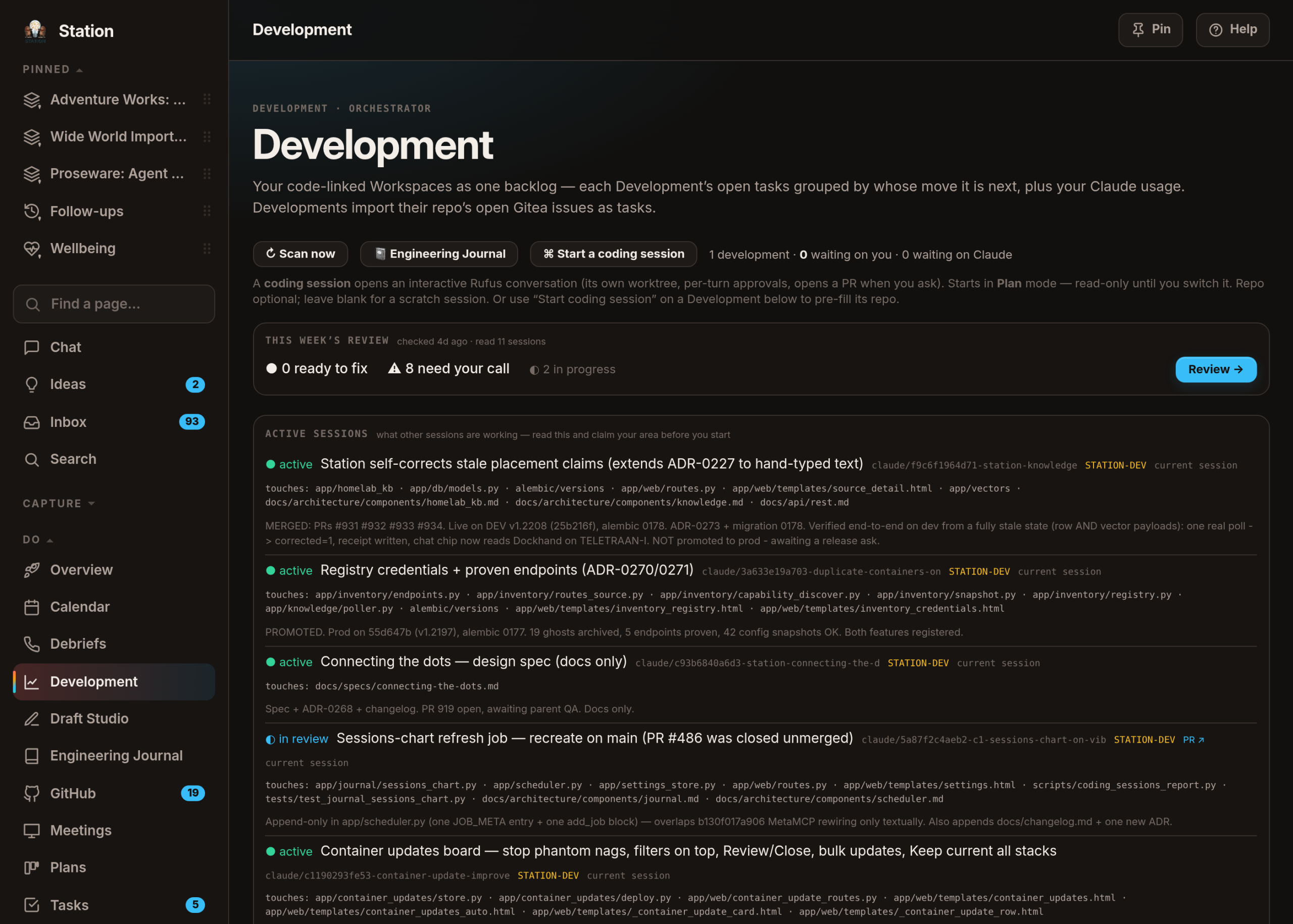
Task: Click the GitHub cat icon
Action: click(32, 793)
